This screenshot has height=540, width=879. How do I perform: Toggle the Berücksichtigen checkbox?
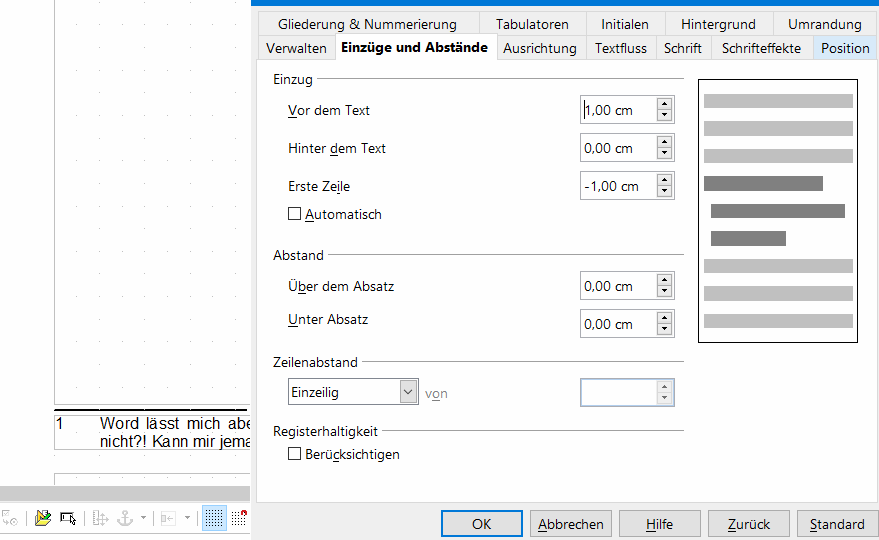click(x=294, y=454)
